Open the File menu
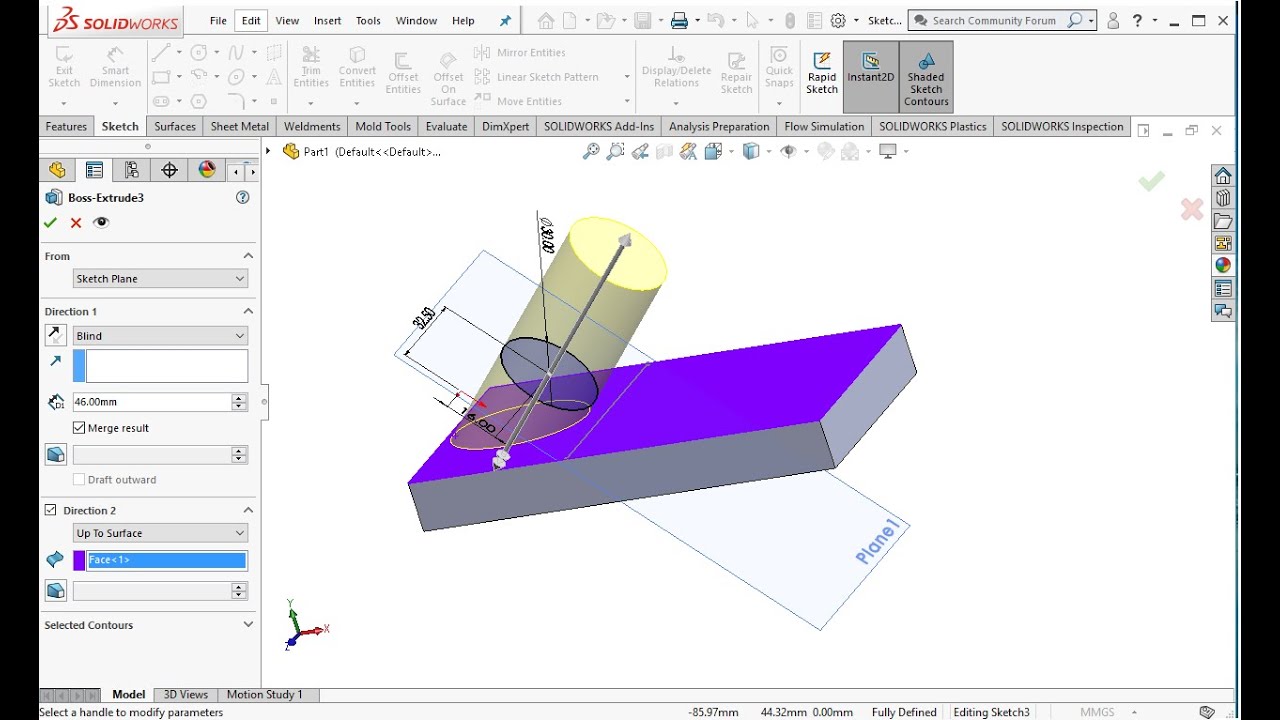The image size is (1280, 720). [218, 20]
